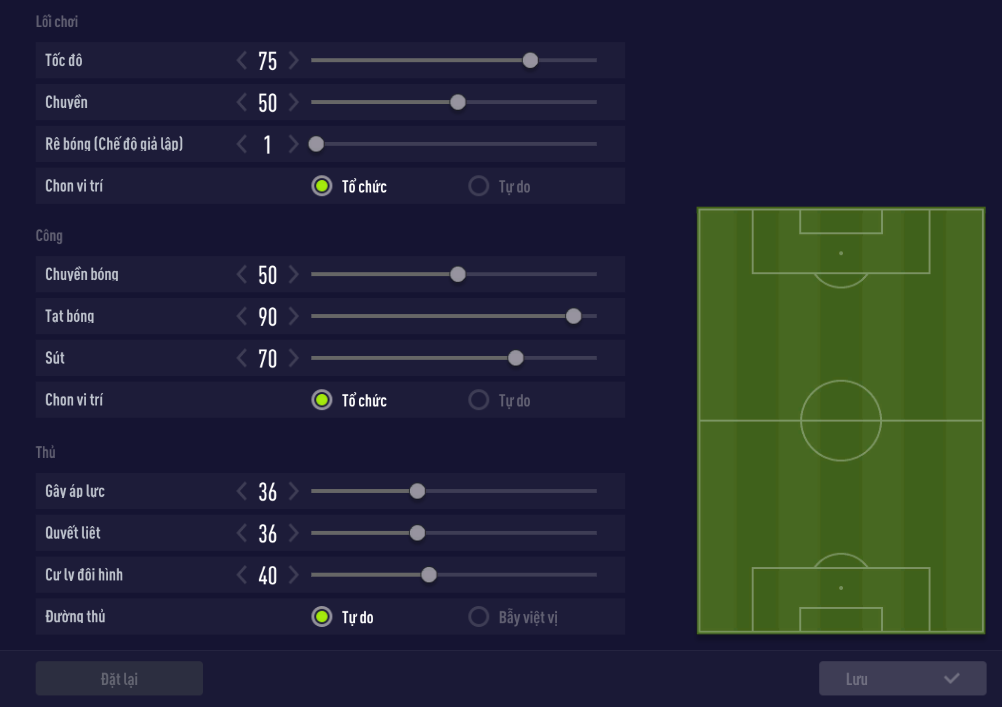Click the Rê bóng slider handle
The image size is (1002, 707).
tap(316, 144)
